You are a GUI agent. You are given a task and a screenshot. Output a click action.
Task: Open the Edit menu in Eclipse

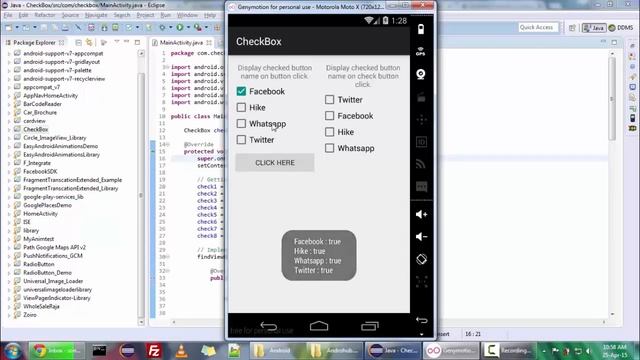[23, 15]
